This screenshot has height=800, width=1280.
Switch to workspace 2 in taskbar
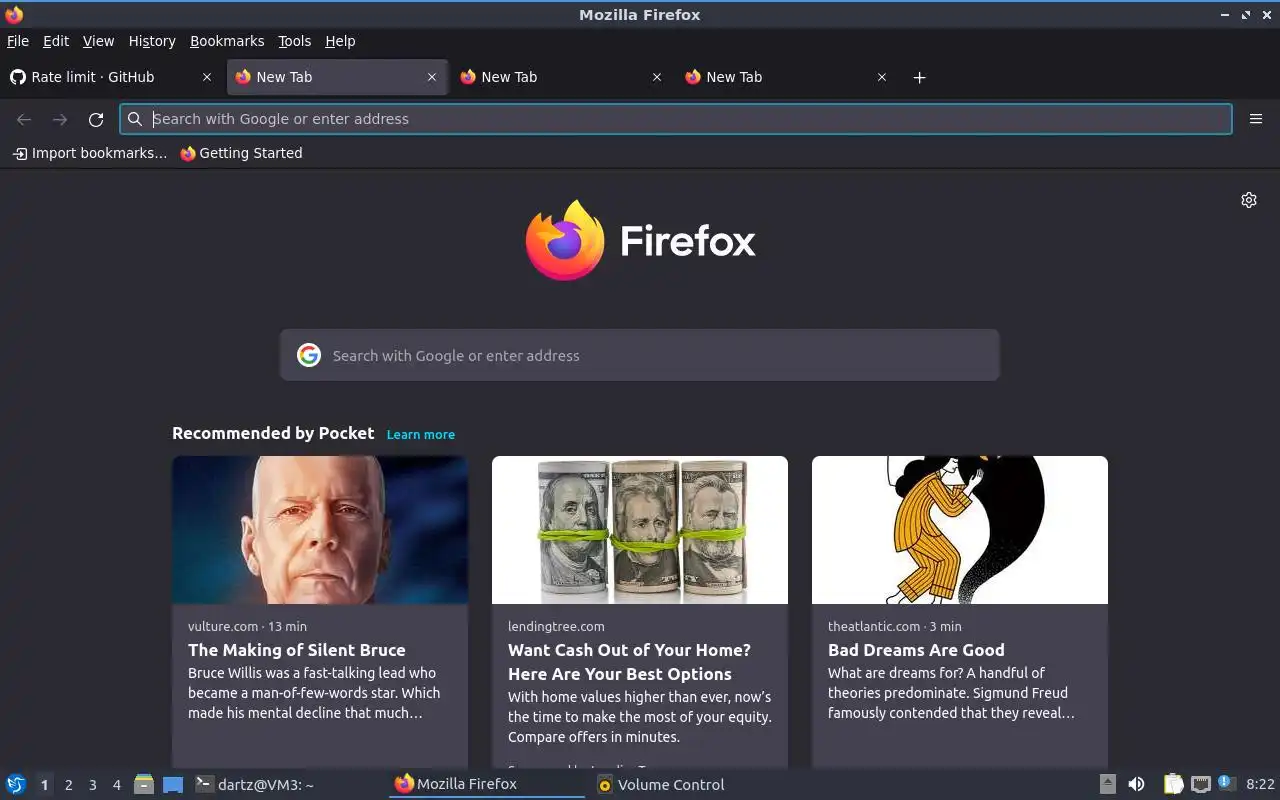coord(68,785)
